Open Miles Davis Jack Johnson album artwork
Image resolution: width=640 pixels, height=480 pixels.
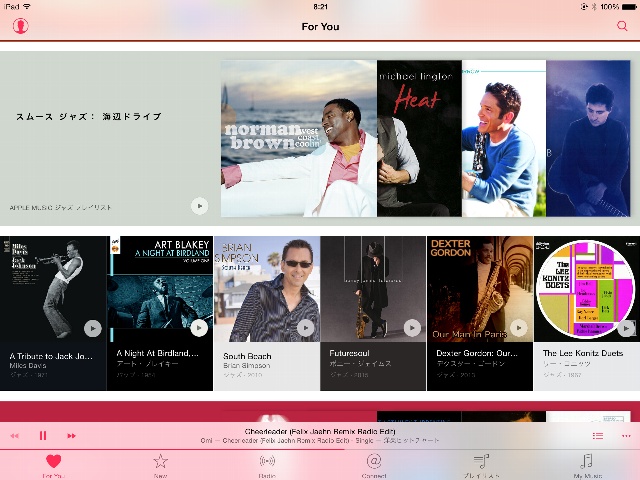(x=53, y=289)
